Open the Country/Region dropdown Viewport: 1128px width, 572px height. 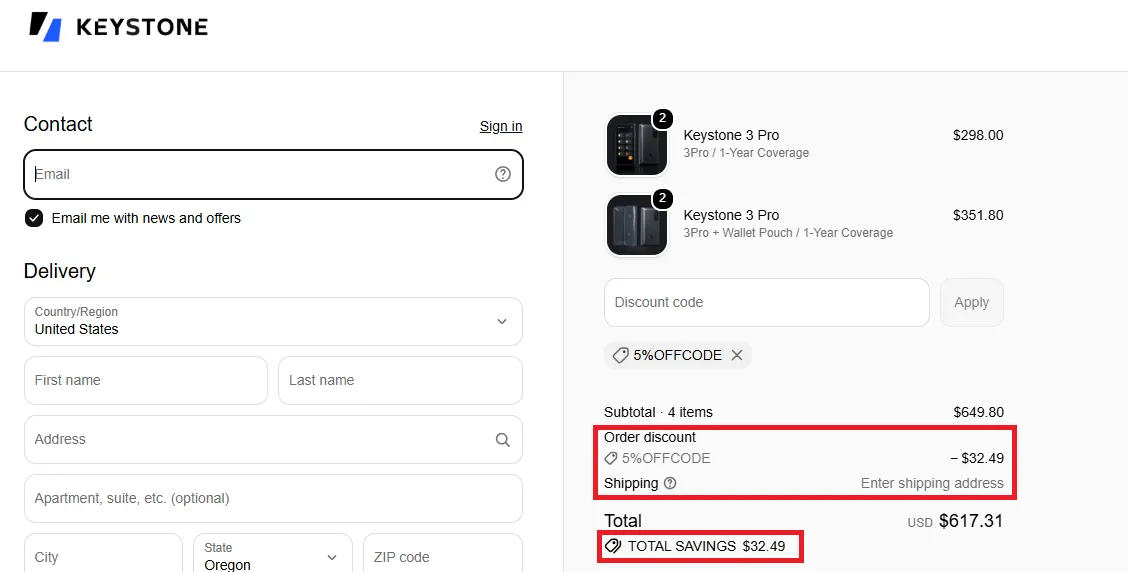click(x=273, y=322)
